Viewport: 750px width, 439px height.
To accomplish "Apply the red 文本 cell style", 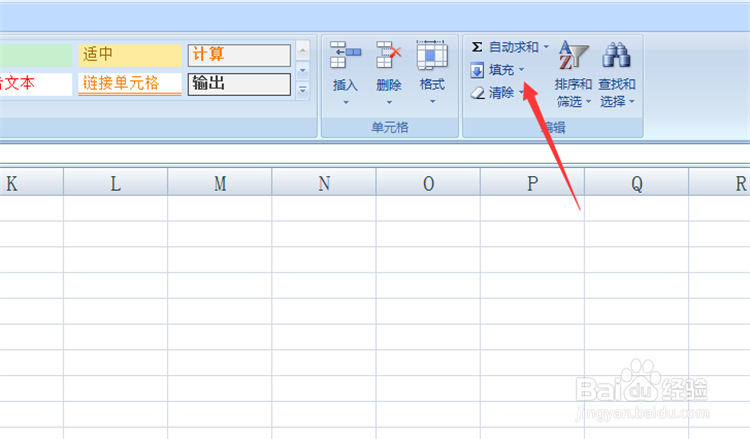I will [36, 84].
